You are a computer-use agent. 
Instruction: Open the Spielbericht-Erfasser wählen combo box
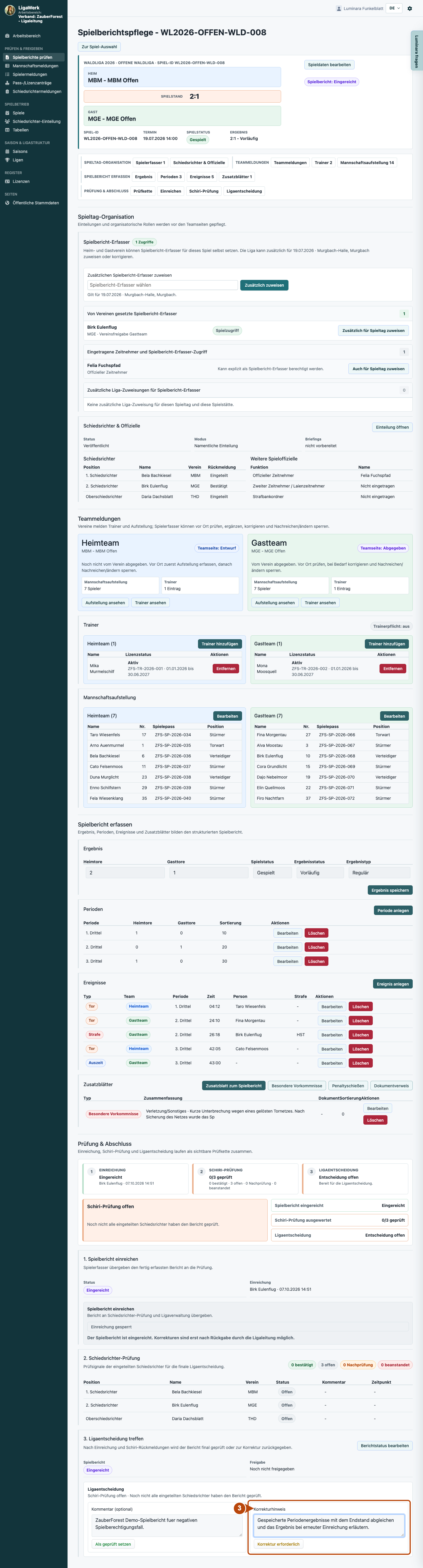[162, 285]
